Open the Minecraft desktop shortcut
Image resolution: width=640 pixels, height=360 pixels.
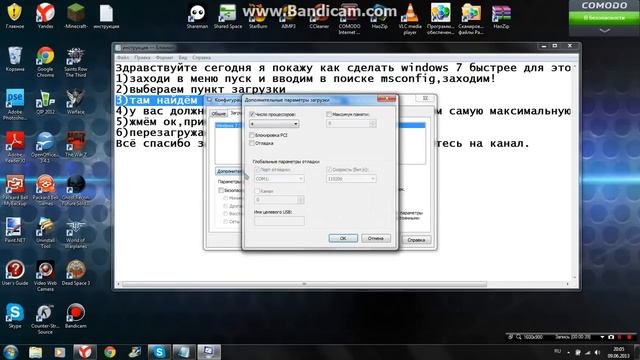pos(76,16)
